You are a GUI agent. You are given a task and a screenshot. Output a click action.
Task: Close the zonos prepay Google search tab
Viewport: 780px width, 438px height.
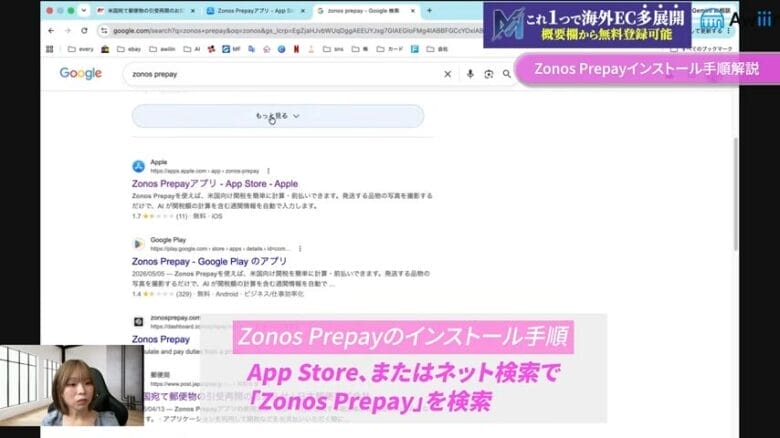click(412, 10)
